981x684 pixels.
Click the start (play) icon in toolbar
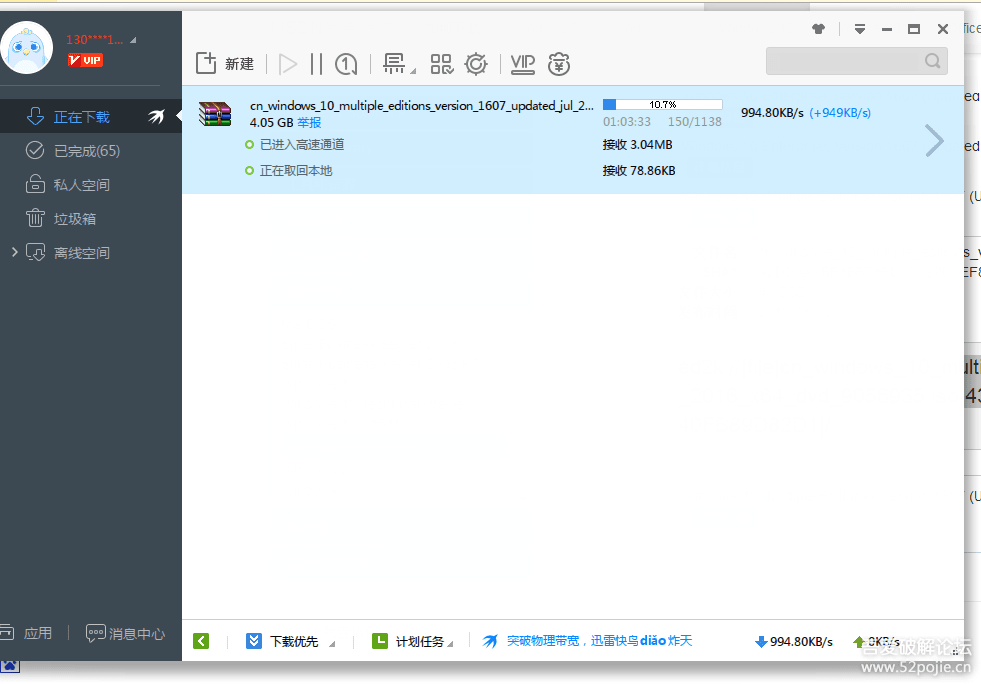[x=288, y=64]
